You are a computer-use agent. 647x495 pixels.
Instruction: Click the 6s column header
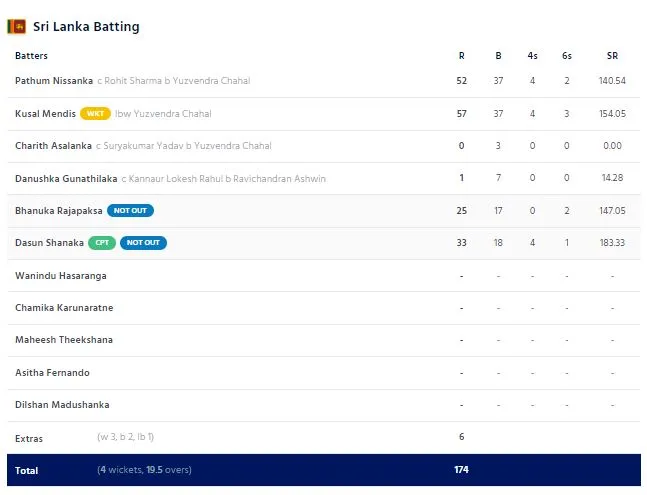566,56
